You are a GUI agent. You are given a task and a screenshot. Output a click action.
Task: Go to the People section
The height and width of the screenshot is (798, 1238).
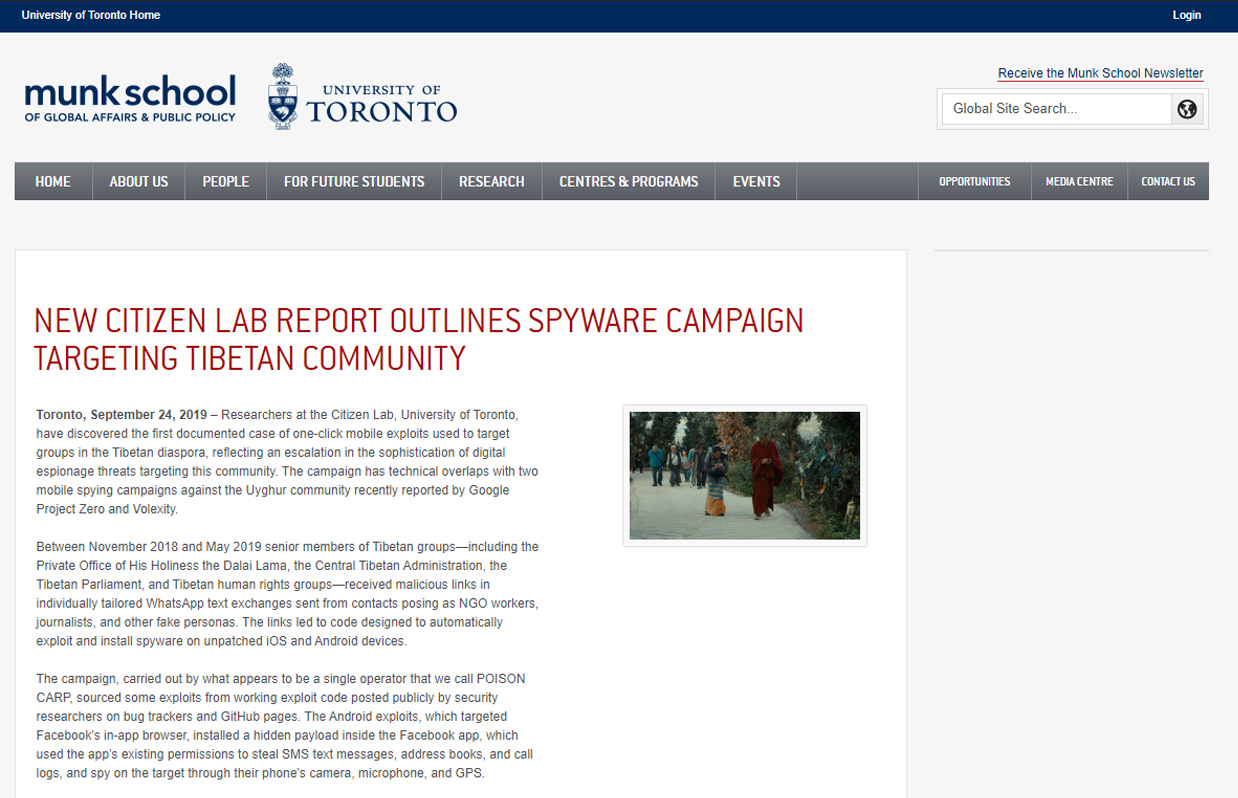226,181
